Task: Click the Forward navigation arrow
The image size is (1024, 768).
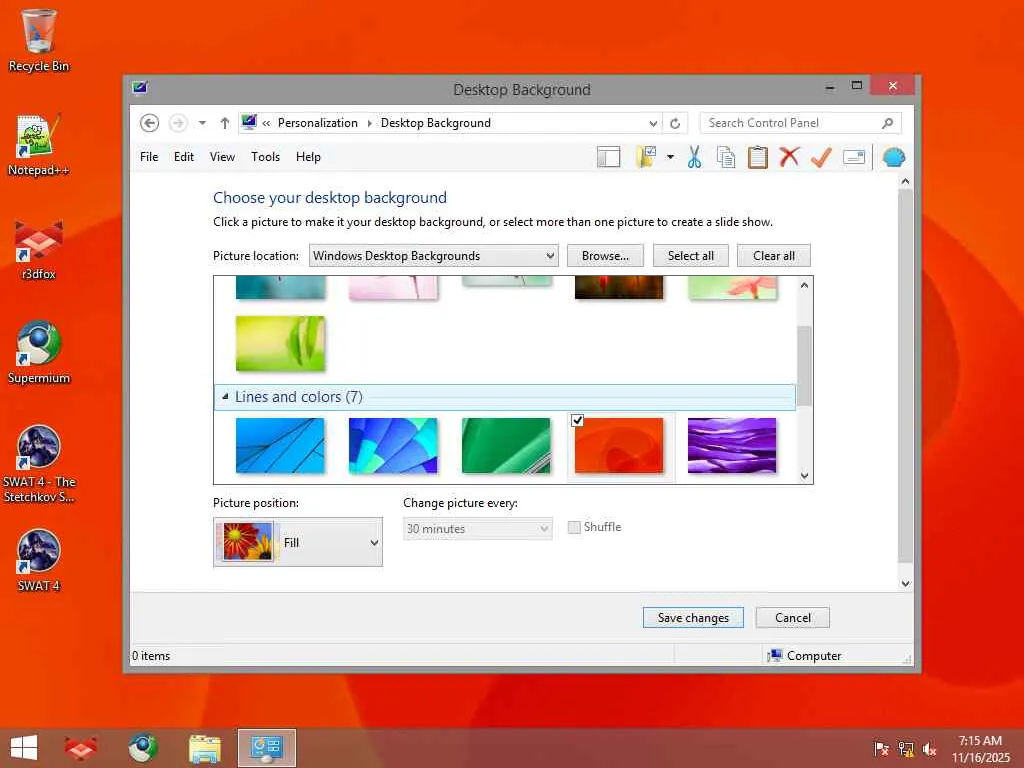Action: pos(178,123)
